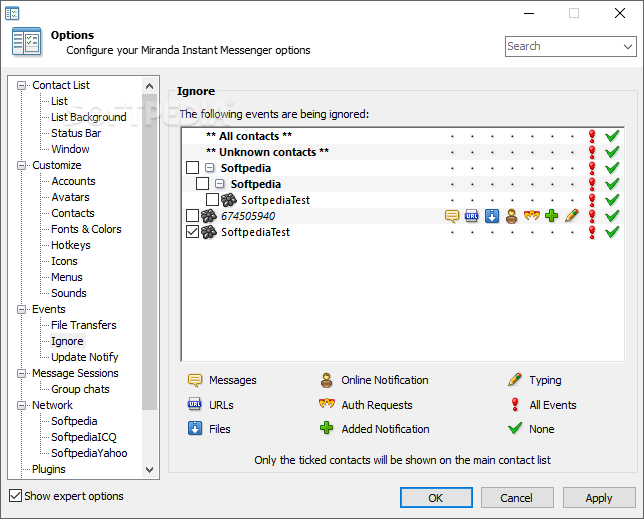
Task: Open SoftpediaICQ network settings
Action: (84, 437)
